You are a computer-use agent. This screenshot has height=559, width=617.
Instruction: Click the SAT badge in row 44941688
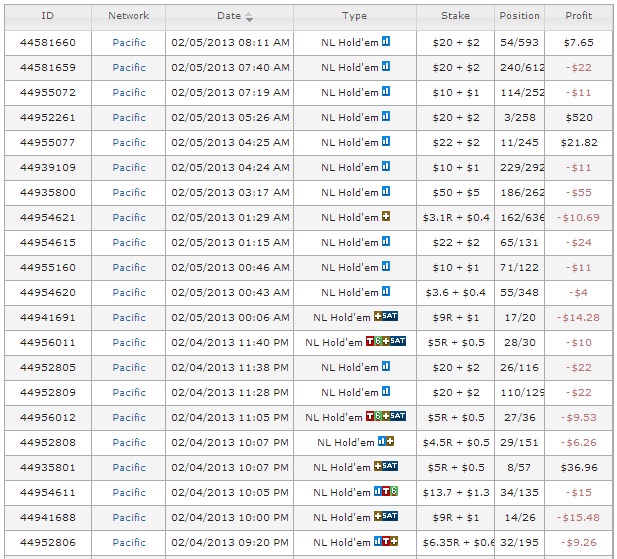(x=390, y=516)
